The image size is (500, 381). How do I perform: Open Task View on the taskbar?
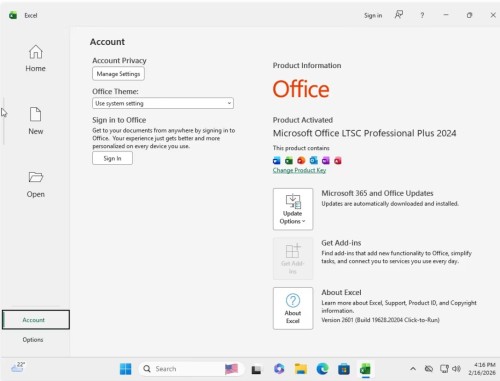click(256, 369)
